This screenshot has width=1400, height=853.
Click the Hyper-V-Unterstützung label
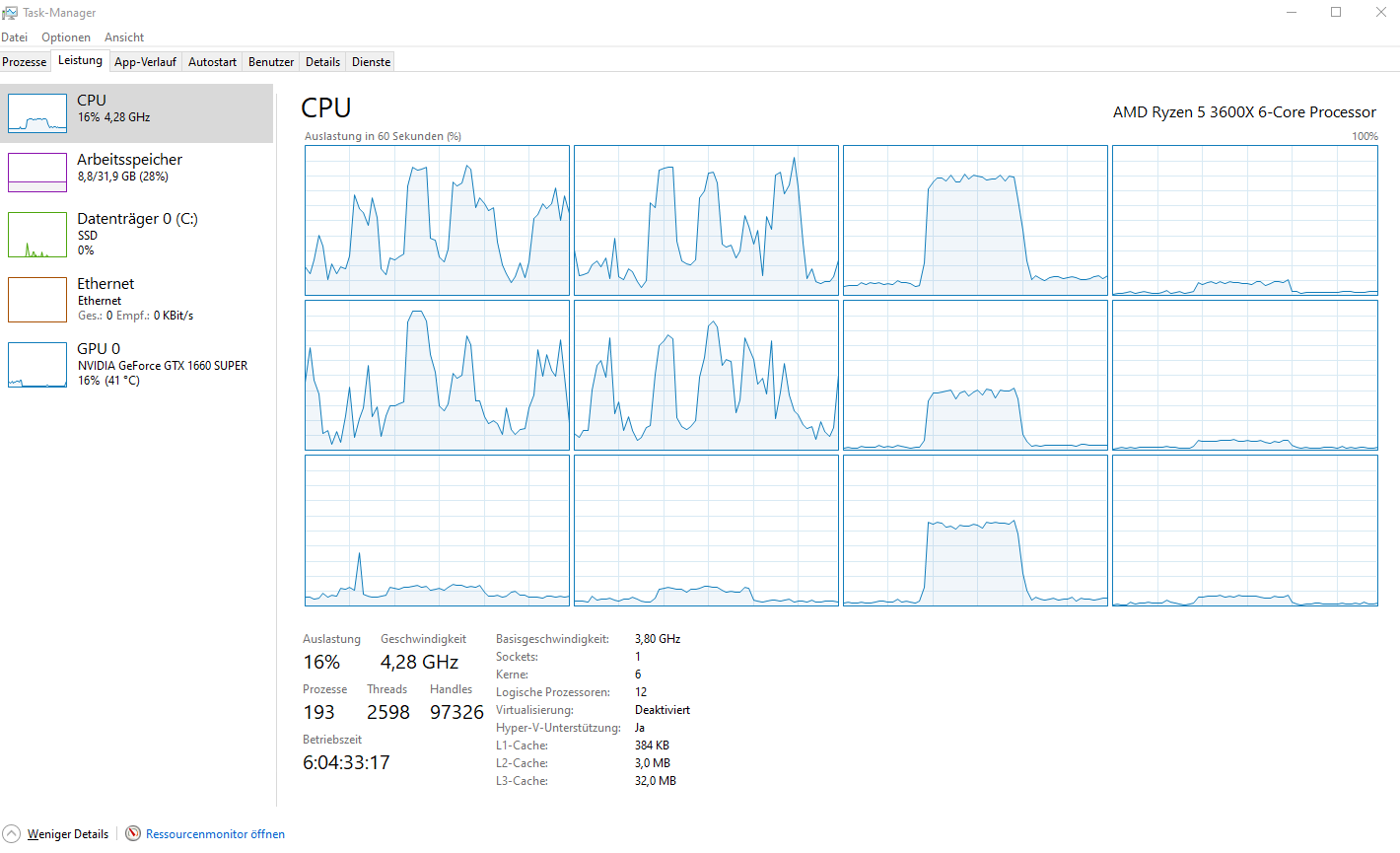coord(558,728)
